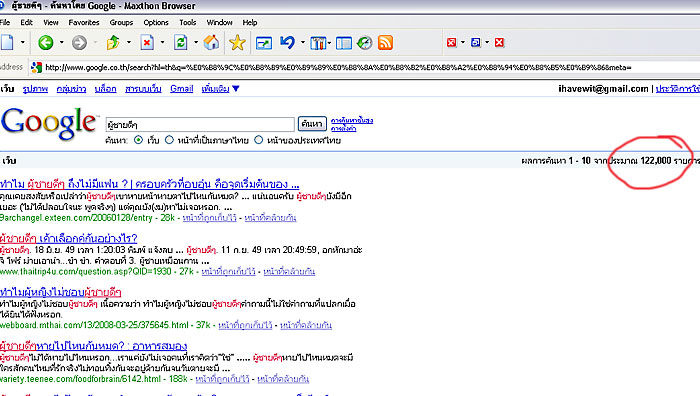700x396 pixels.
Task: Open cached page link for thaitrip4u.com result
Action: point(228,271)
